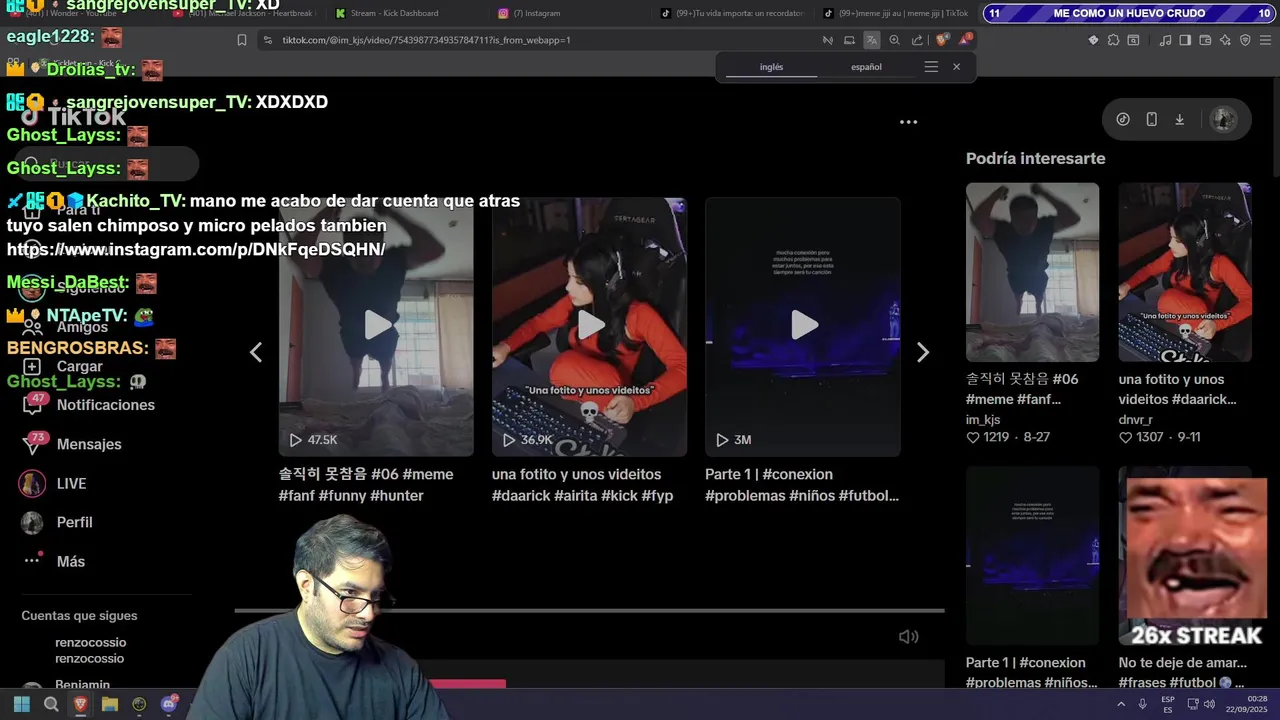The width and height of the screenshot is (1280, 720).
Task: Click the share page icon in address bar
Action: 917,40
